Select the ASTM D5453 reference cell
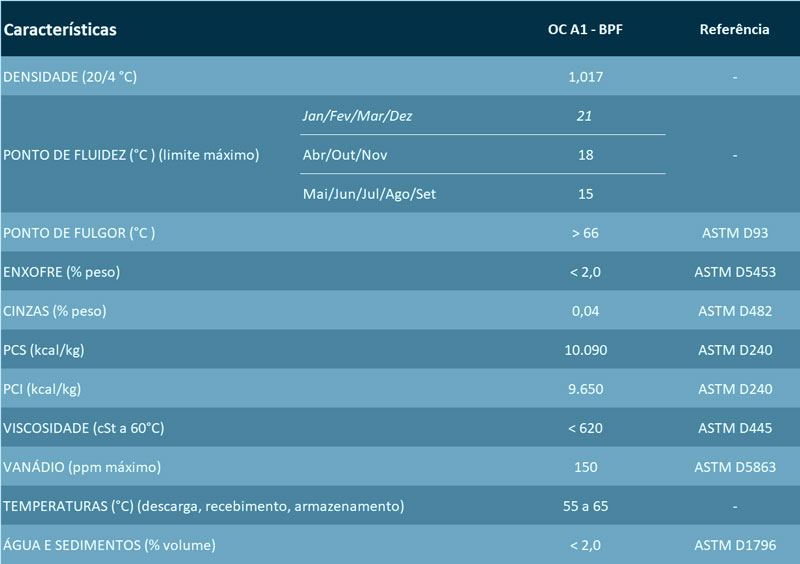This screenshot has width=800, height=564. click(734, 272)
